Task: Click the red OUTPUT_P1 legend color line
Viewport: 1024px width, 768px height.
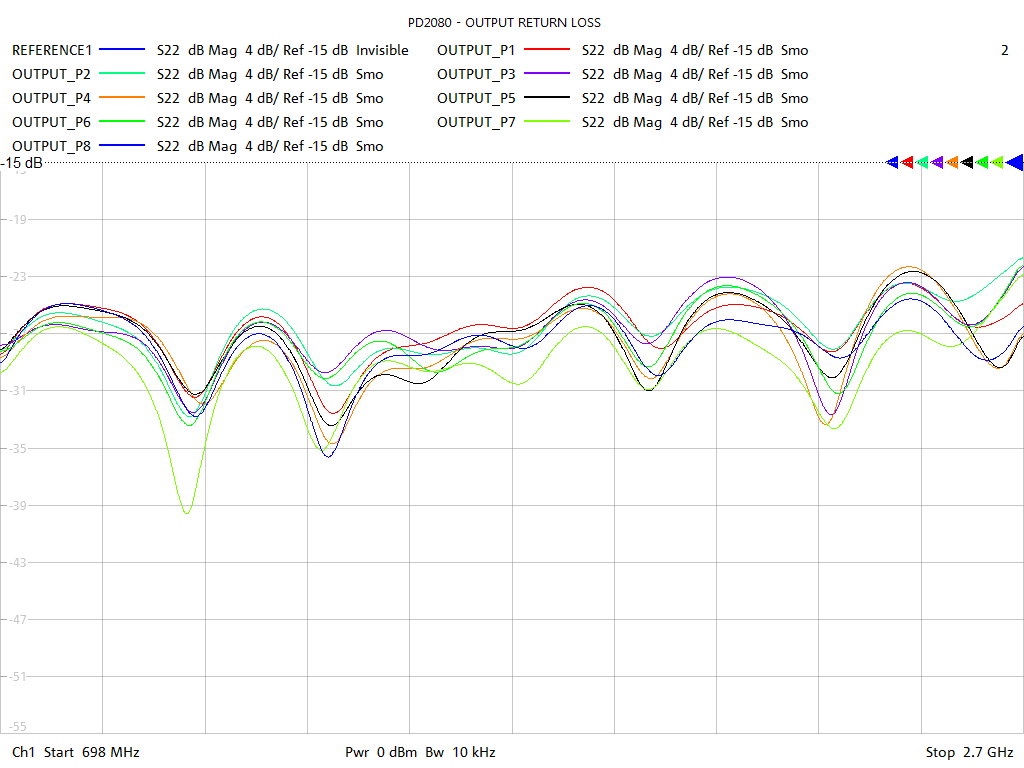Action: pos(547,50)
